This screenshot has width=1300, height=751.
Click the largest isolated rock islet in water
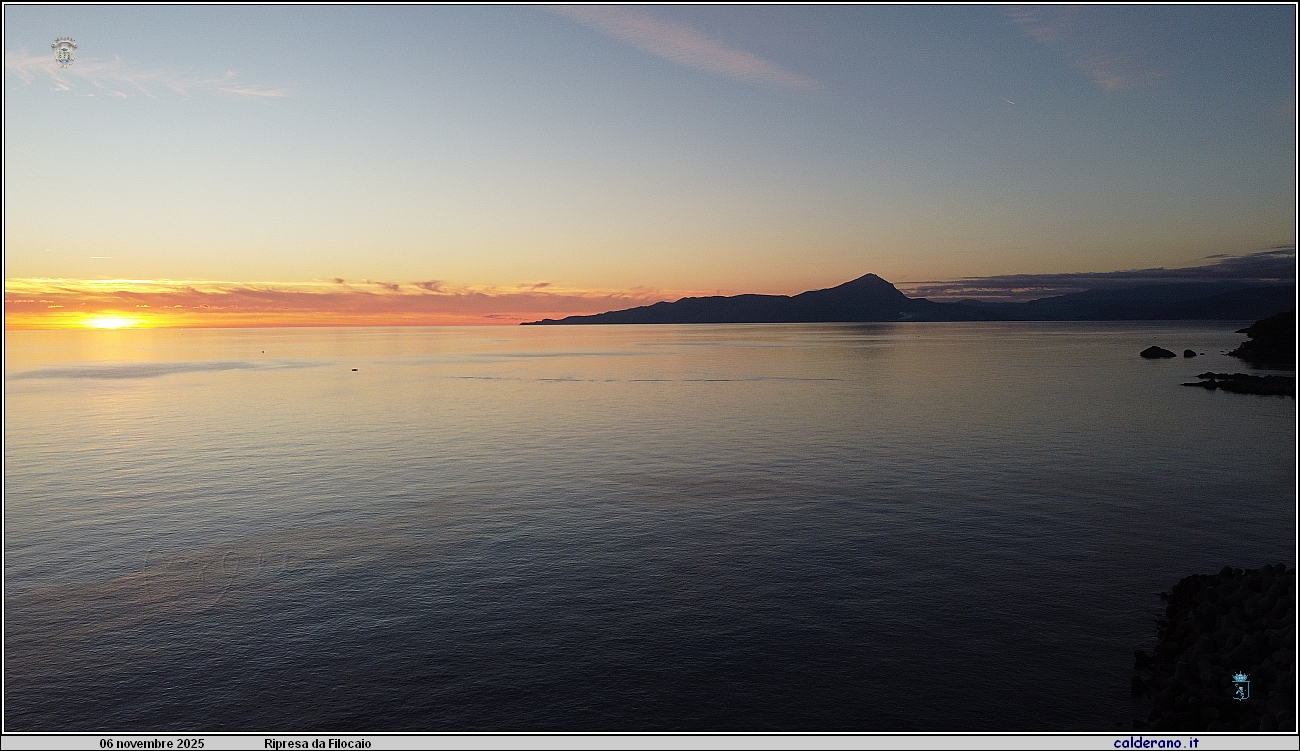click(1157, 352)
